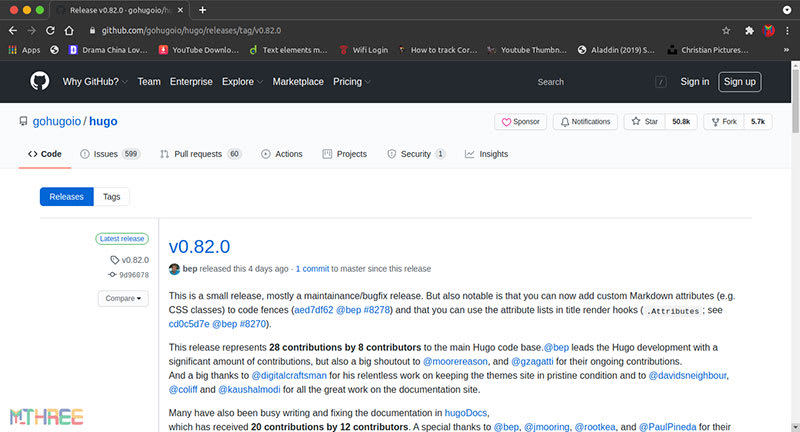Open the 5.7k forks count
Image resolution: width=800 pixels, height=432 pixels.
[758, 122]
